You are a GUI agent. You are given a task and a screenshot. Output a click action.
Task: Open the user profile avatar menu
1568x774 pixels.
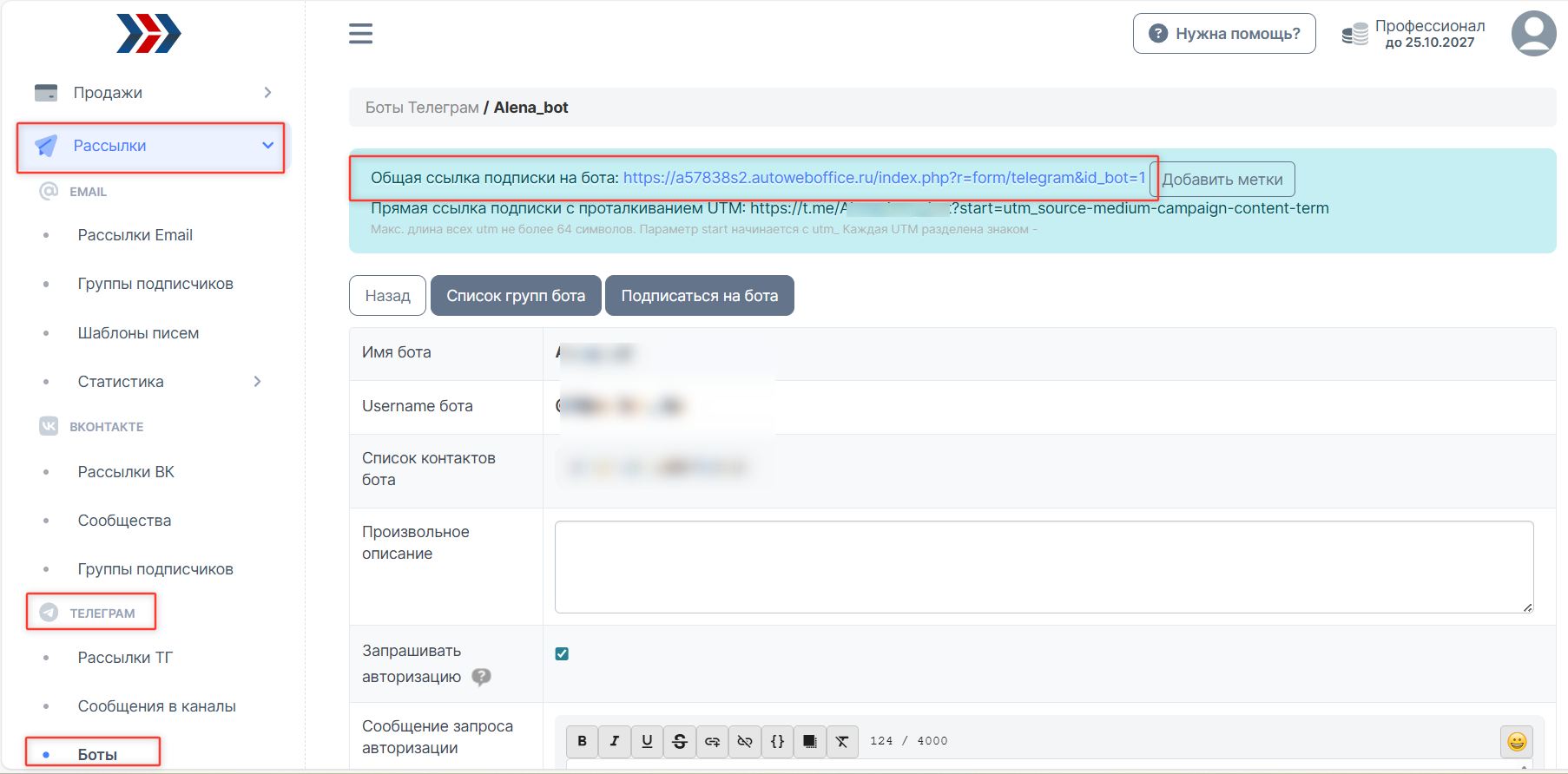1533,34
